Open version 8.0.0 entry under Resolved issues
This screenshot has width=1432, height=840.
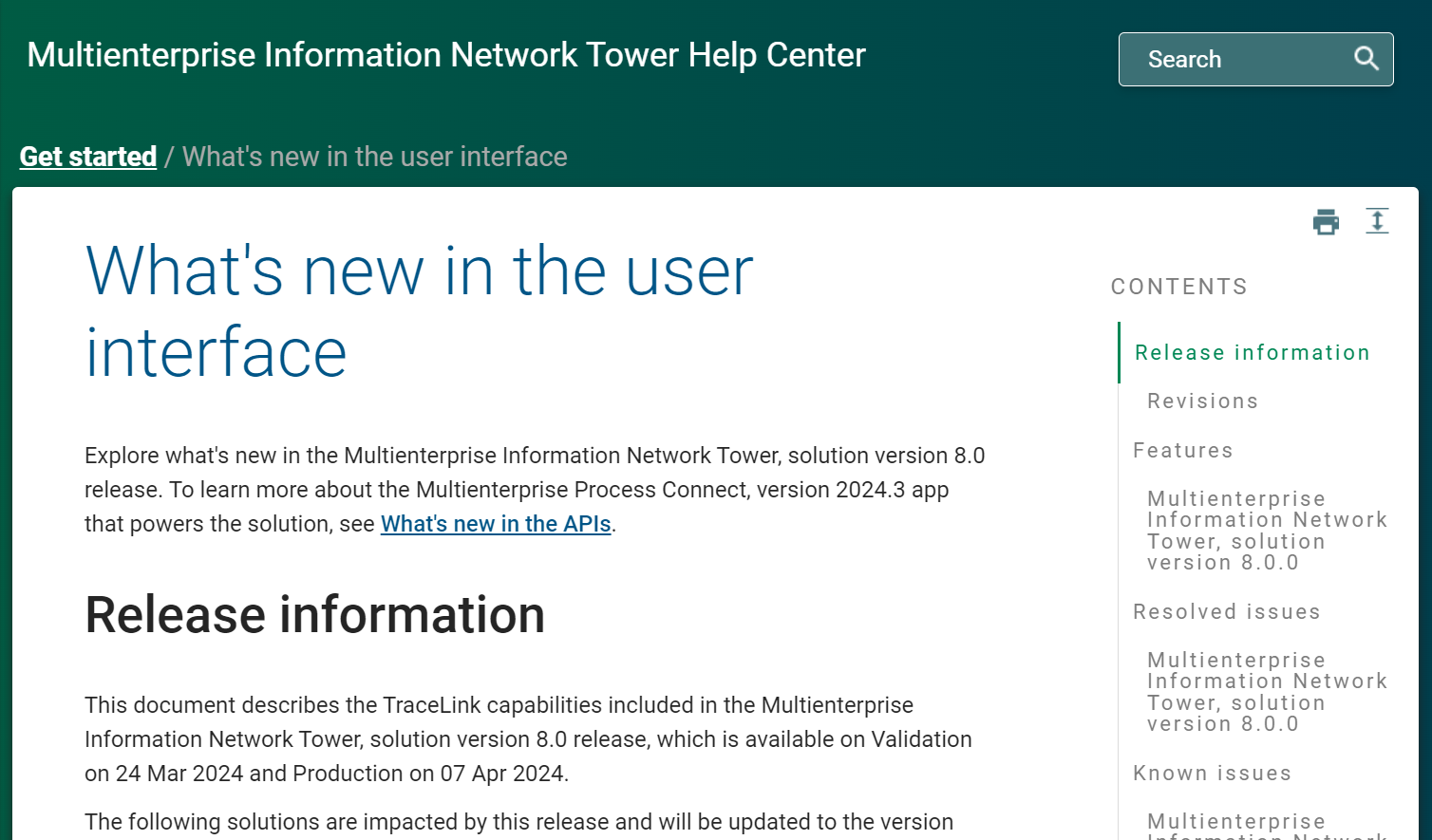click(x=1268, y=692)
